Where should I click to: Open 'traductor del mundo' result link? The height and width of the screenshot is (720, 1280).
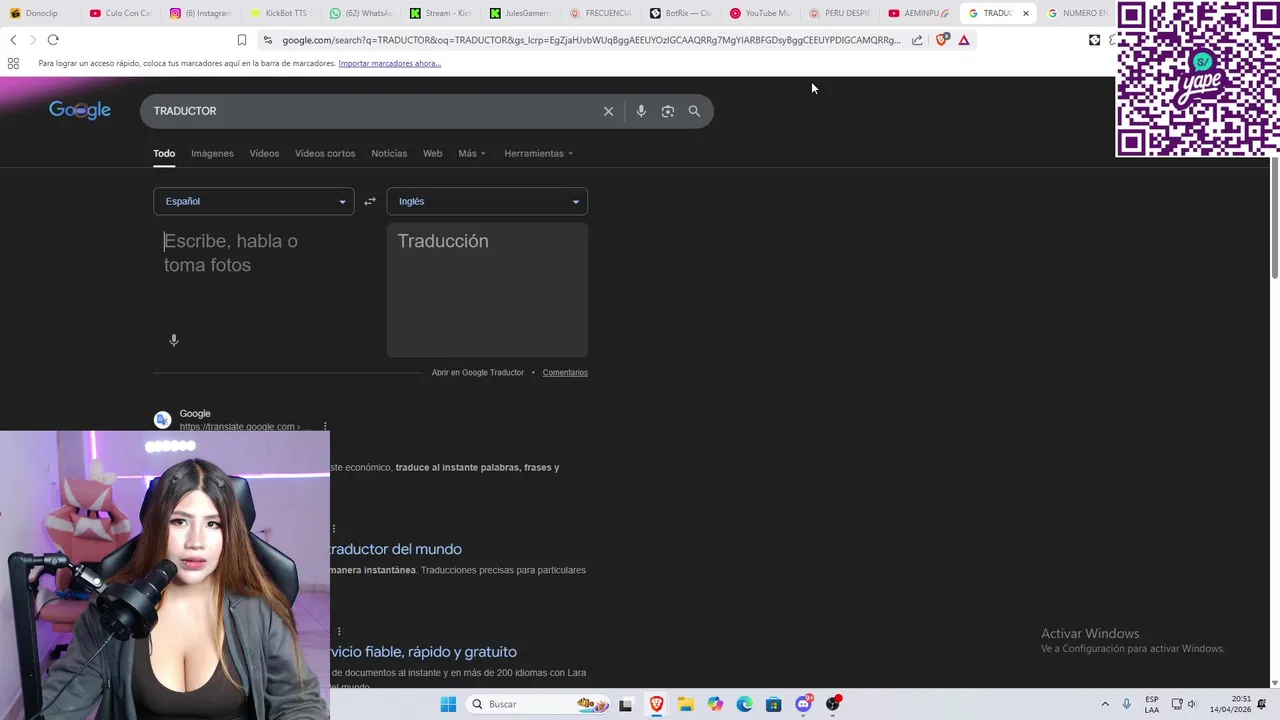(396, 549)
